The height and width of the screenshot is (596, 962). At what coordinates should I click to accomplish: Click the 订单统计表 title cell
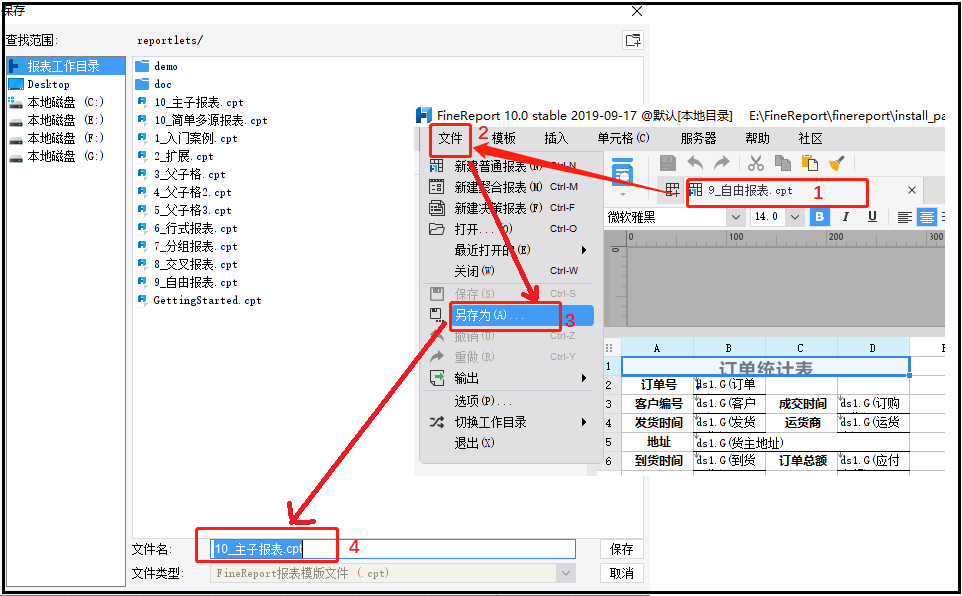[766, 367]
